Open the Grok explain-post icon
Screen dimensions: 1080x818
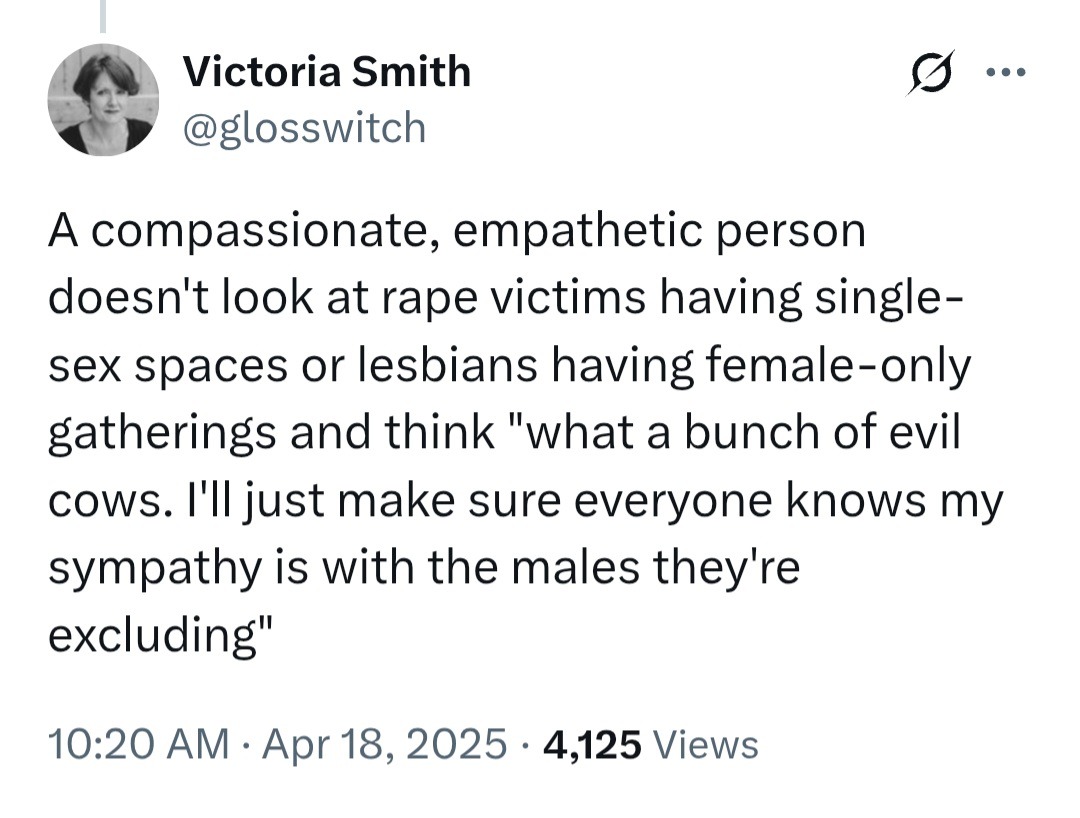(929, 73)
